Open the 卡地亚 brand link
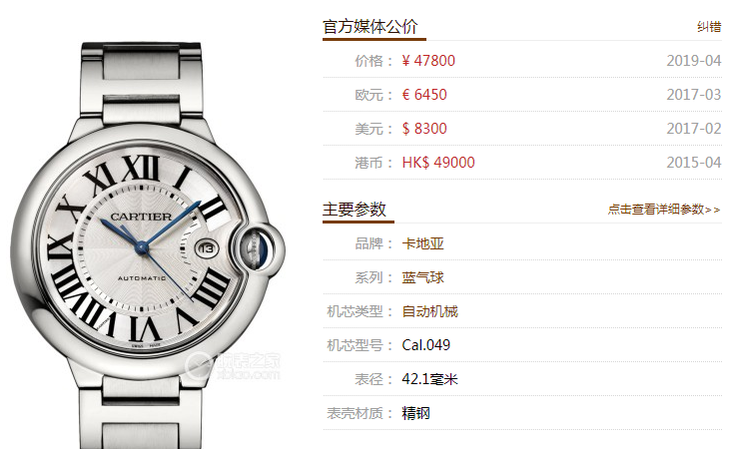Image resolution: width=730 pixels, height=449 pixels. point(423,244)
